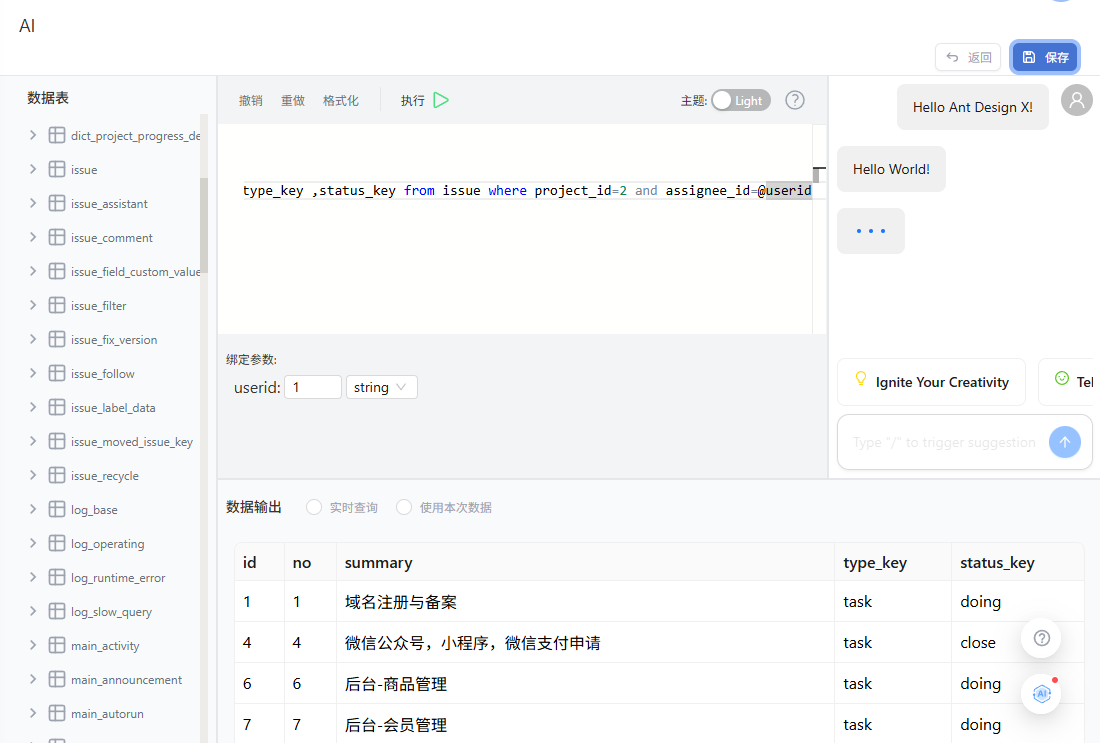
Task: Click the Hello Ant Design X! bubble
Action: pyautogui.click(x=972, y=107)
